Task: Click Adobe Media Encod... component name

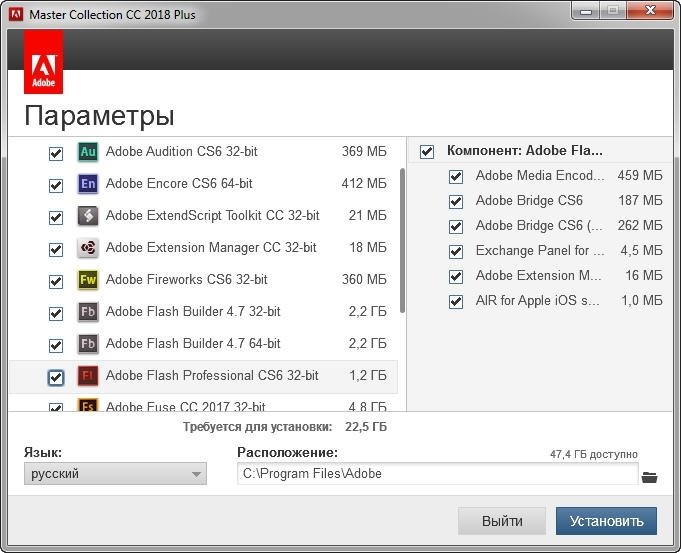Action: pos(540,176)
